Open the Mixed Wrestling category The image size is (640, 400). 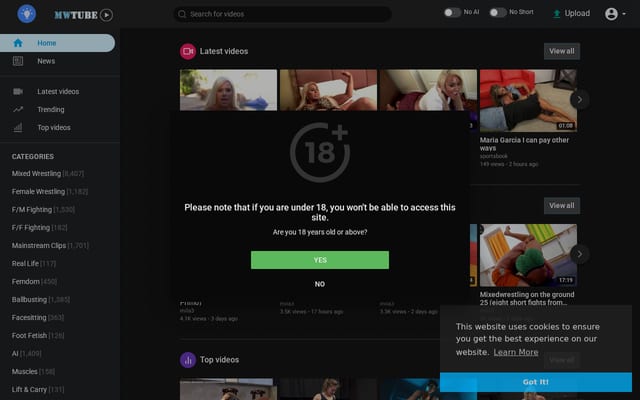pos(48,173)
